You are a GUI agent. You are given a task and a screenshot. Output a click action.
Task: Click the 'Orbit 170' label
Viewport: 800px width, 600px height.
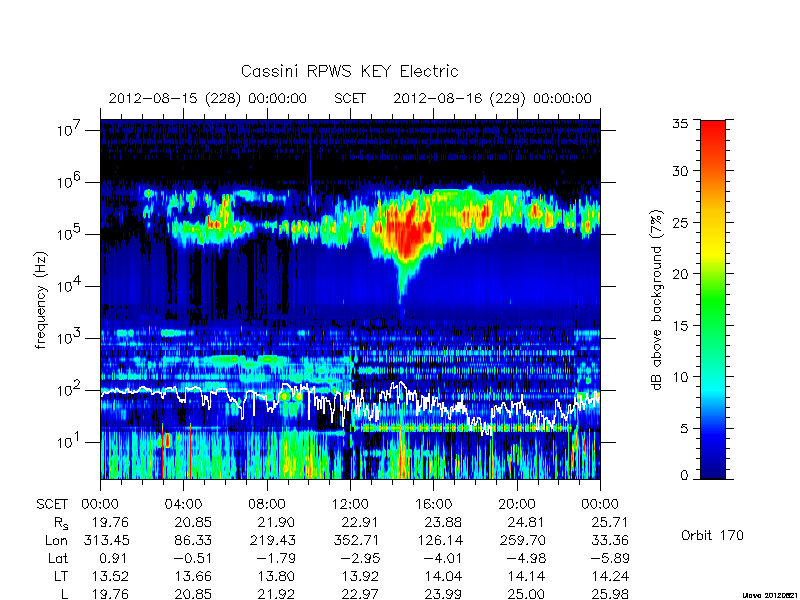coord(712,535)
